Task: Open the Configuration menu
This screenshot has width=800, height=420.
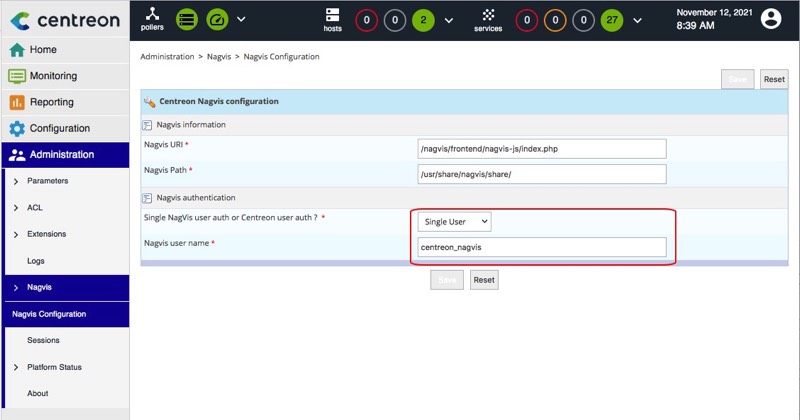Action: click(x=59, y=128)
